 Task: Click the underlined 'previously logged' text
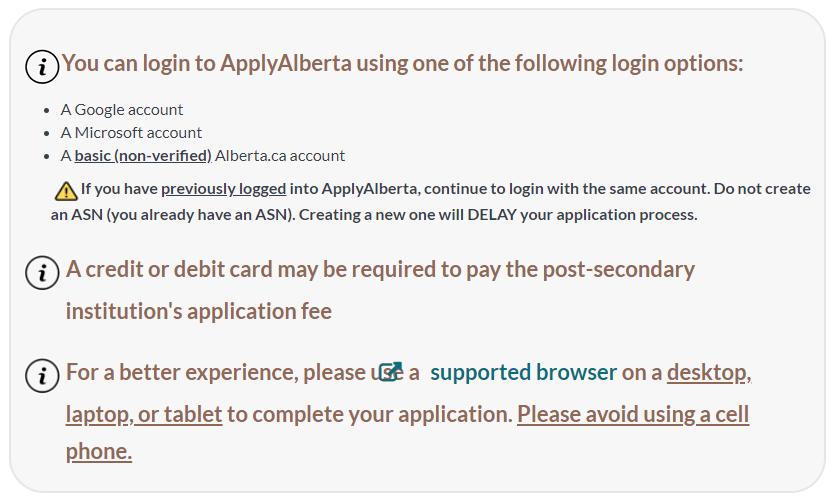click(x=224, y=189)
